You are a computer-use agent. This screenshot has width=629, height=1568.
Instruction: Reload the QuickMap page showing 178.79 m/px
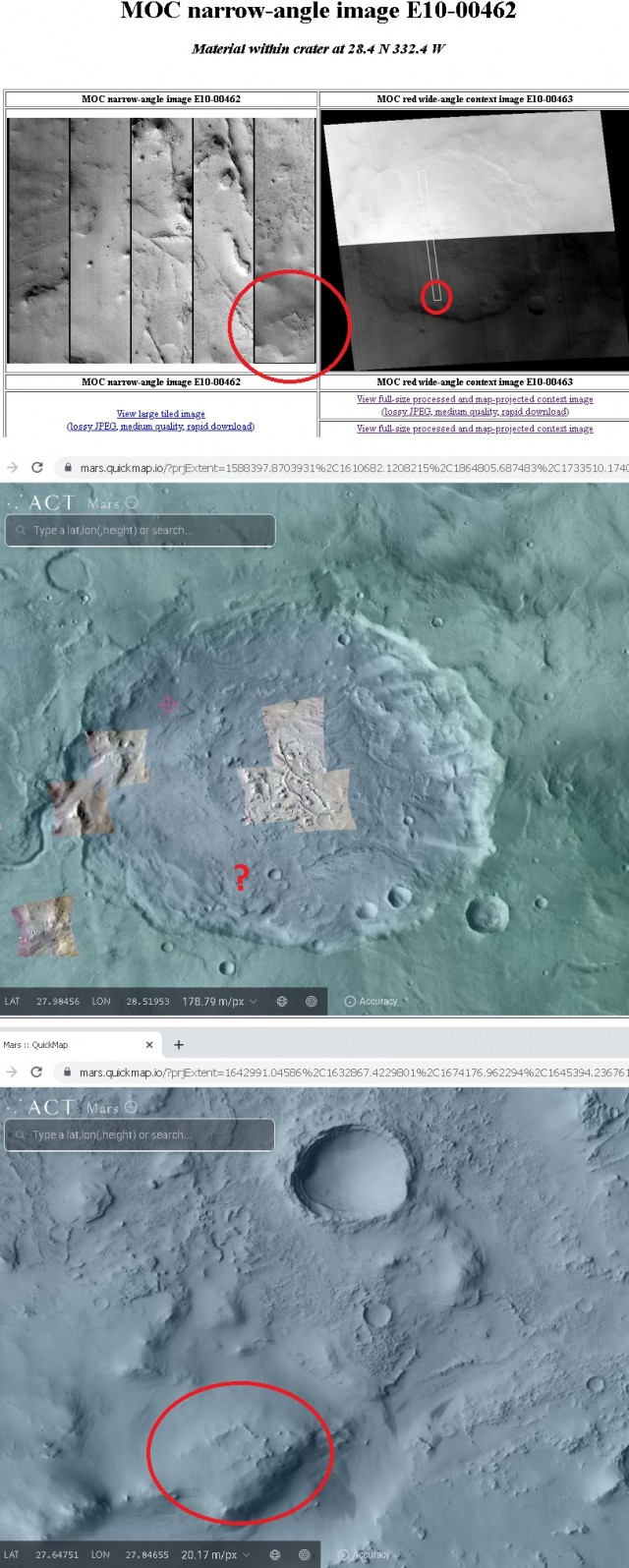click(x=37, y=468)
